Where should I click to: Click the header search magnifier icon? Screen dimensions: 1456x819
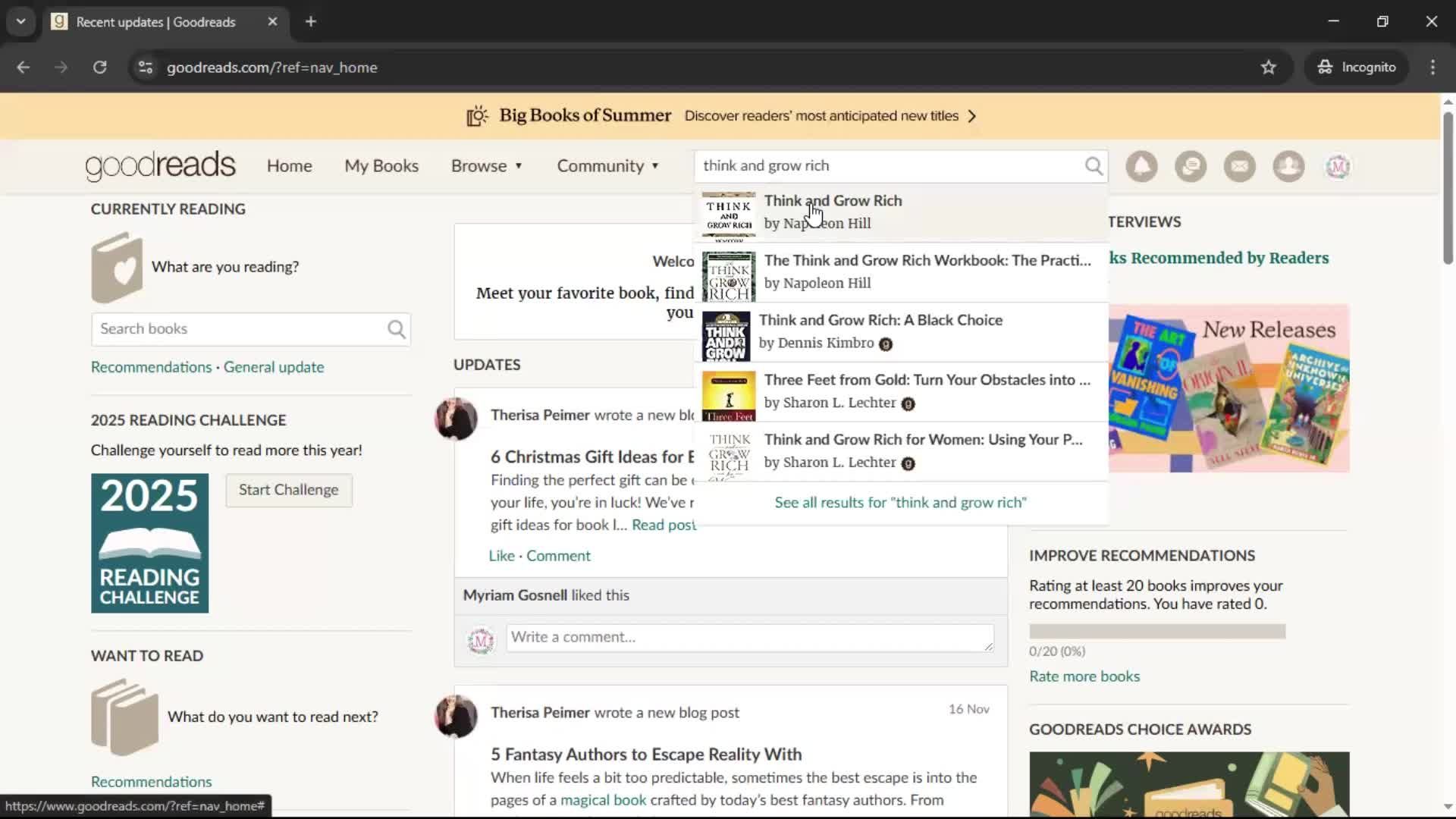[1094, 166]
